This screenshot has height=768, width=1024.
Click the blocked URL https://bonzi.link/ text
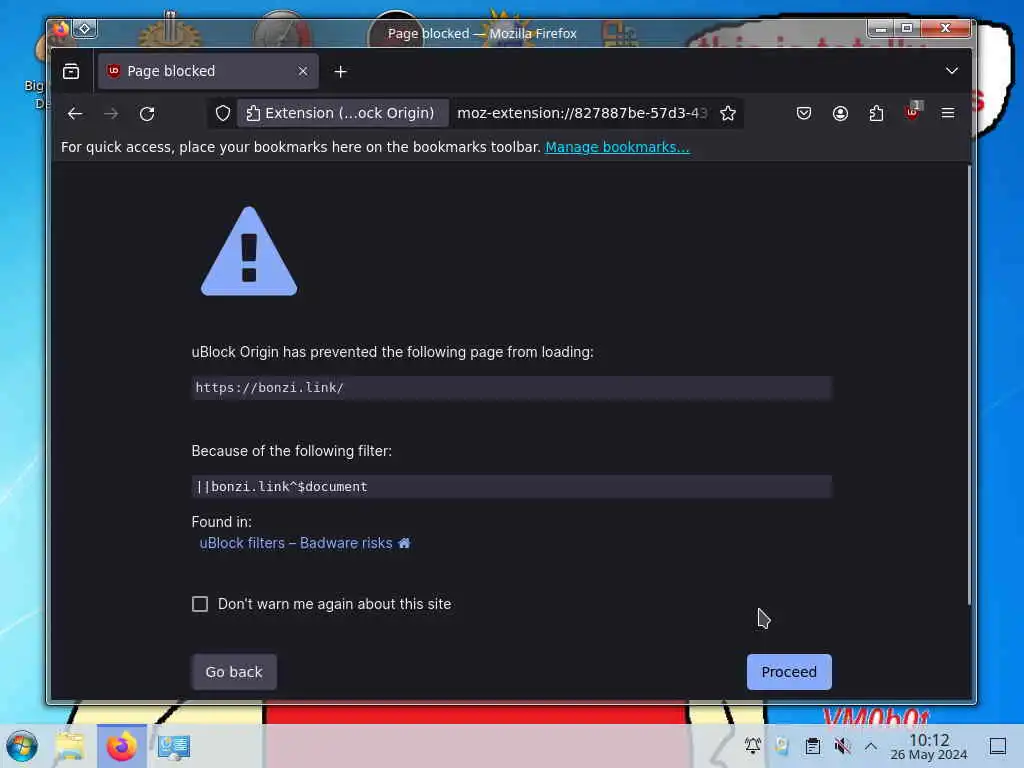[270, 387]
